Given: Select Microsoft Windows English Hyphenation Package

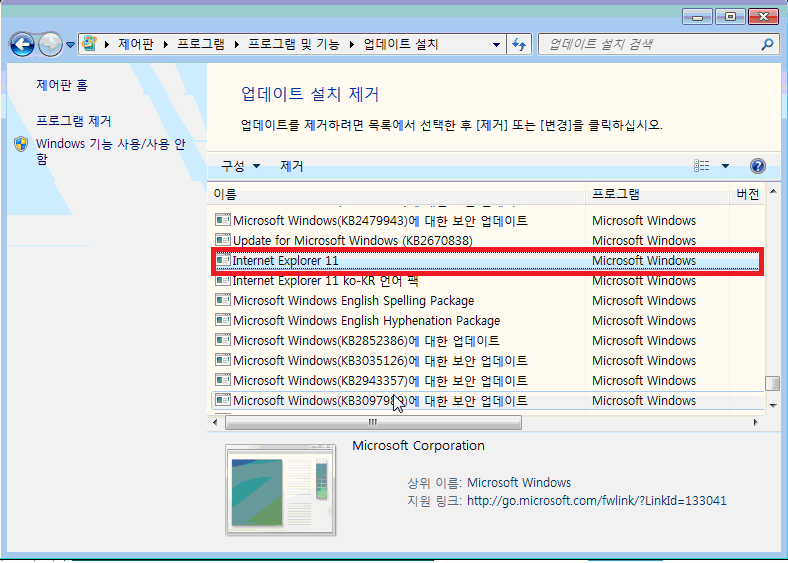Looking at the screenshot, I should (486, 321).
